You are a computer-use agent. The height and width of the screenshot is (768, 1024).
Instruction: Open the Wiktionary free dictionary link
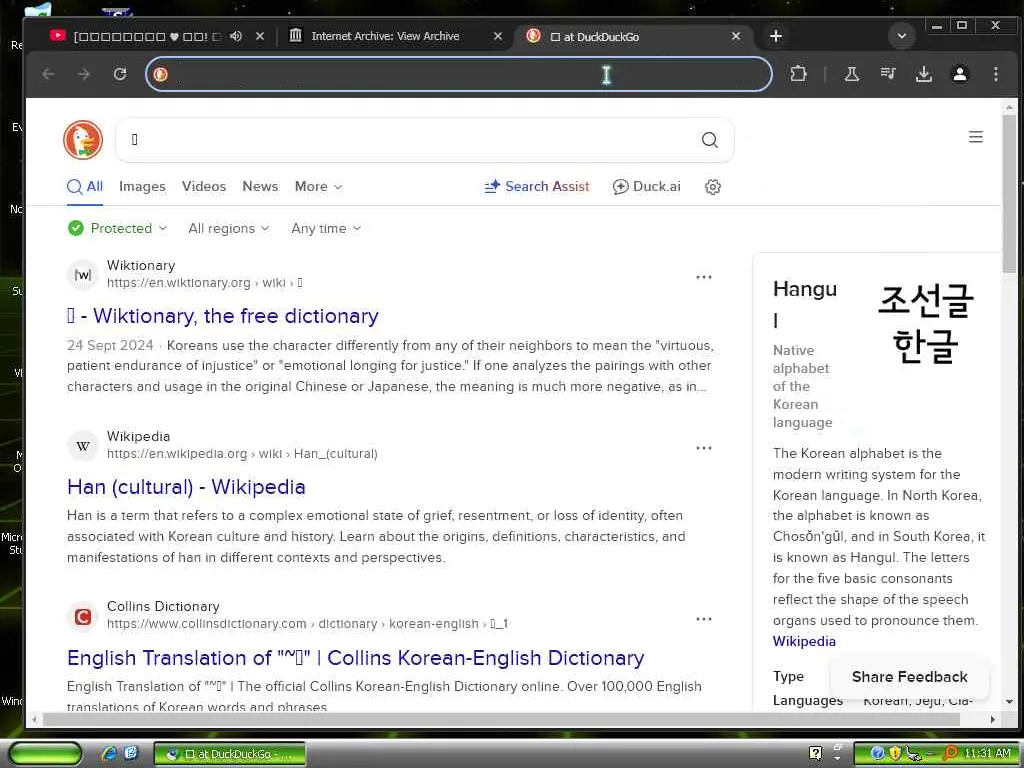[x=223, y=316]
